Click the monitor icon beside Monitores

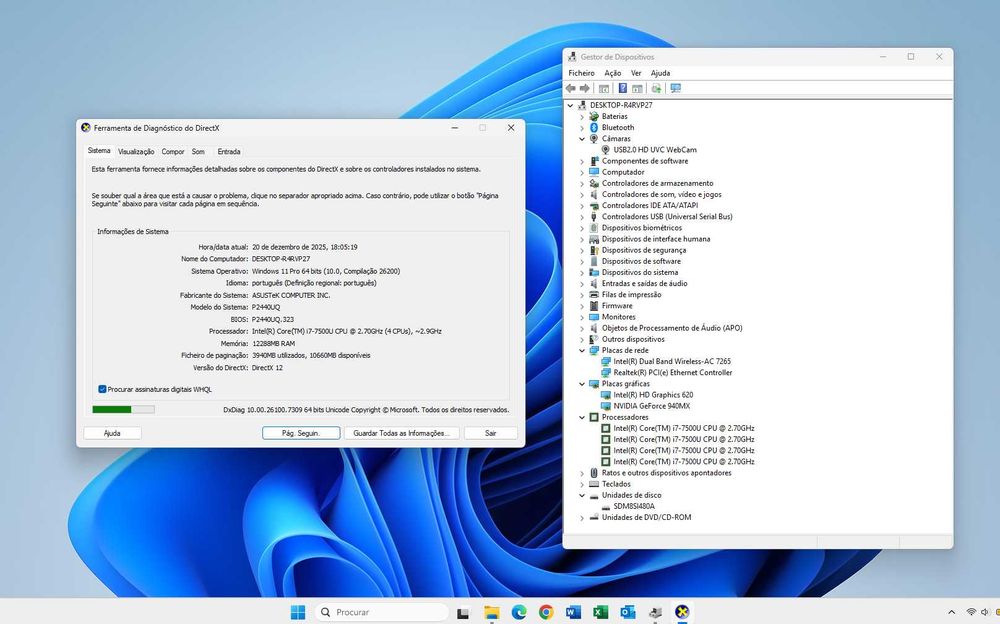pos(594,317)
